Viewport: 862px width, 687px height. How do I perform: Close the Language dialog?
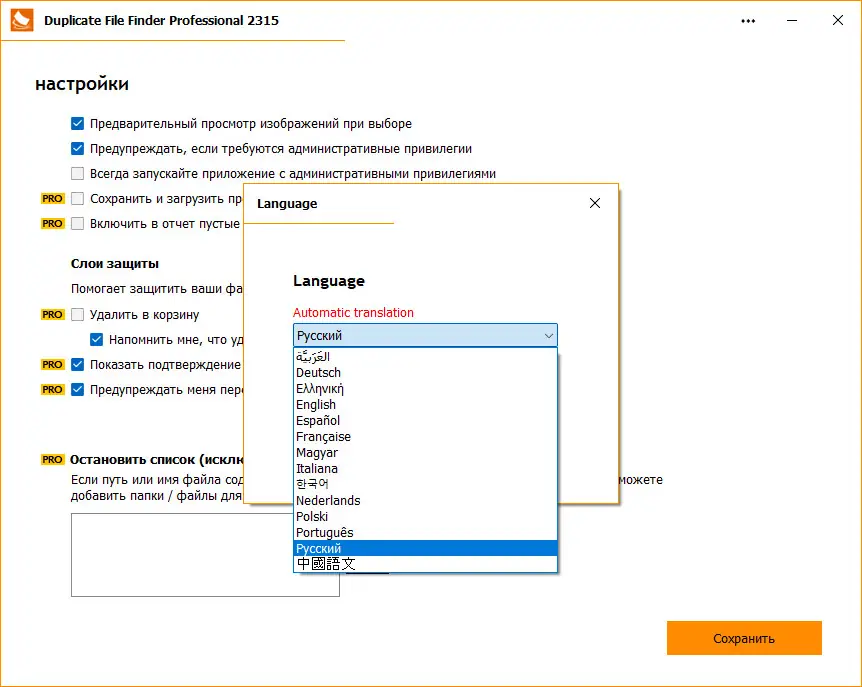594,202
